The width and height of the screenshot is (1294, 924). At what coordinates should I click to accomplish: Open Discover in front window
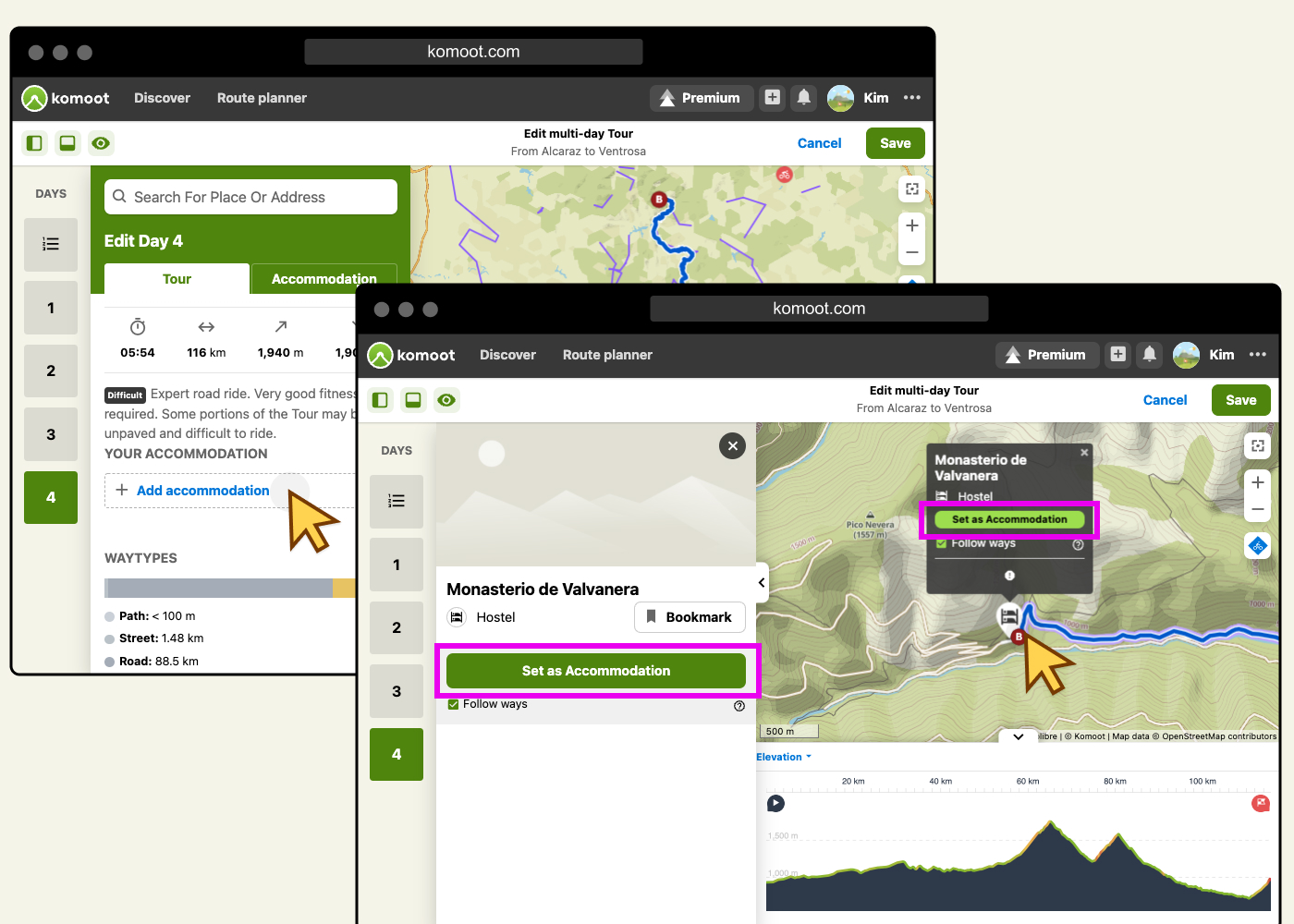point(507,355)
